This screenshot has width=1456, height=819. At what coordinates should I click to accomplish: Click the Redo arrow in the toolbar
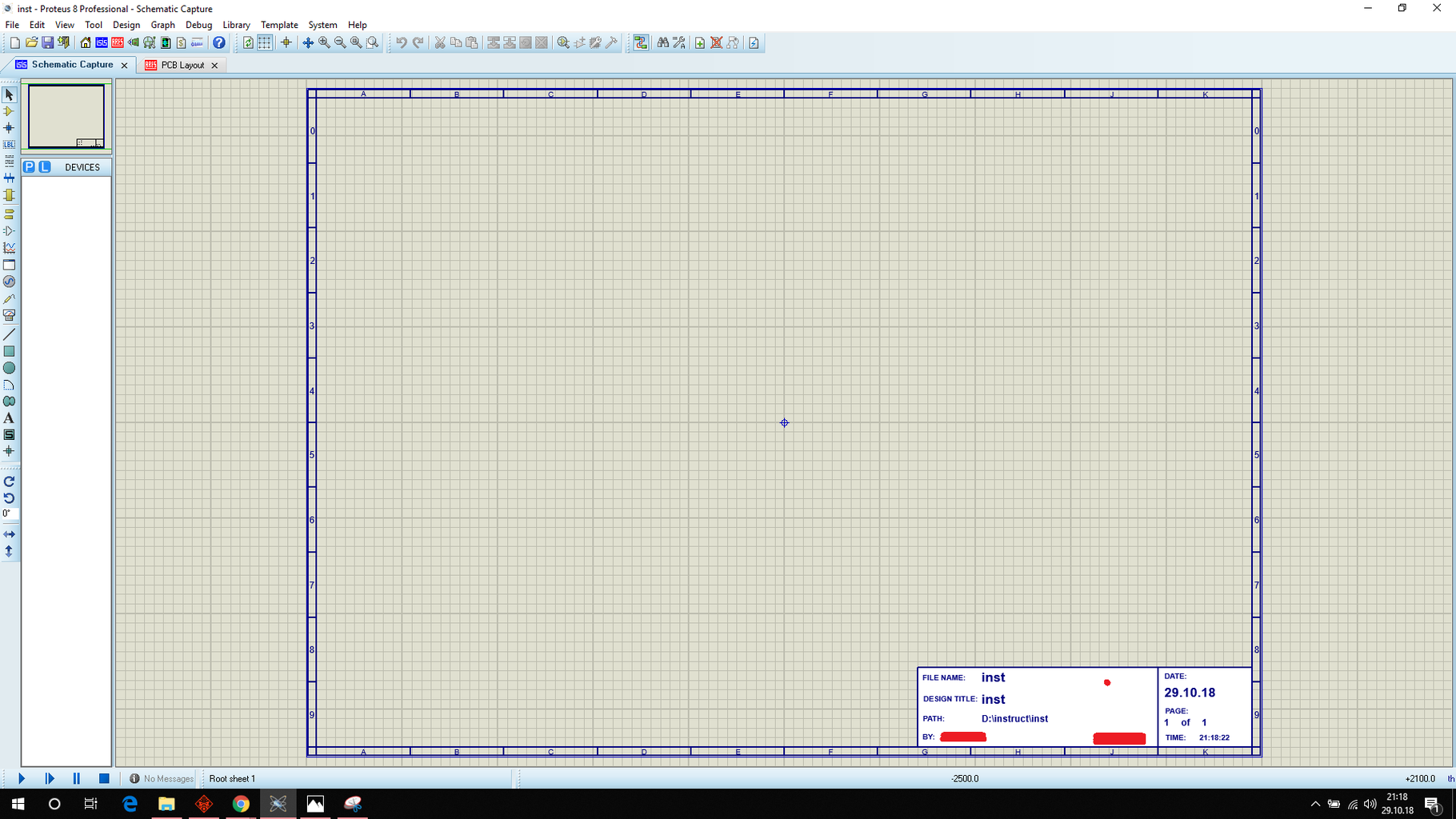[418, 42]
